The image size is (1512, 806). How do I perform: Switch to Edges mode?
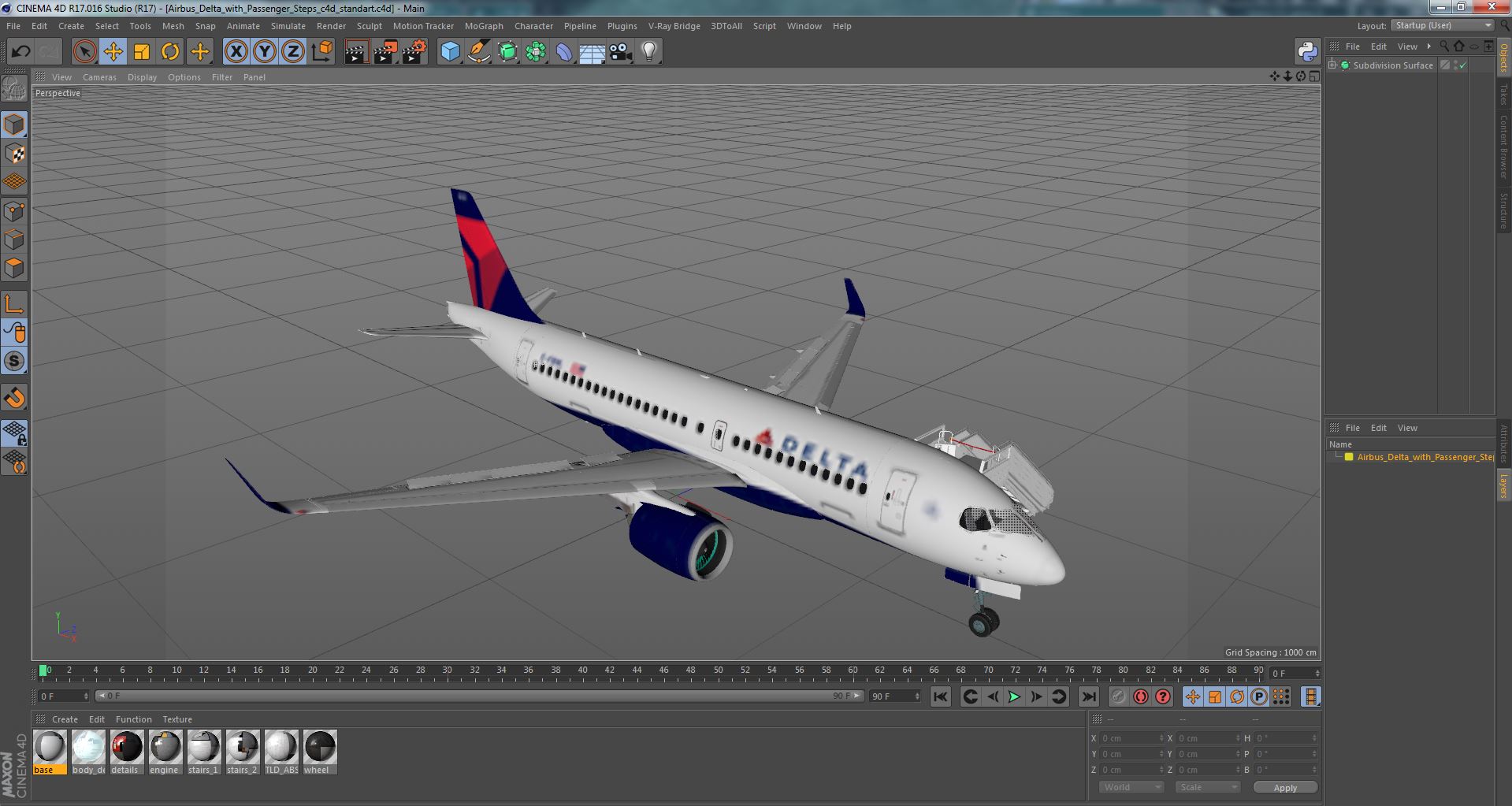[x=14, y=240]
